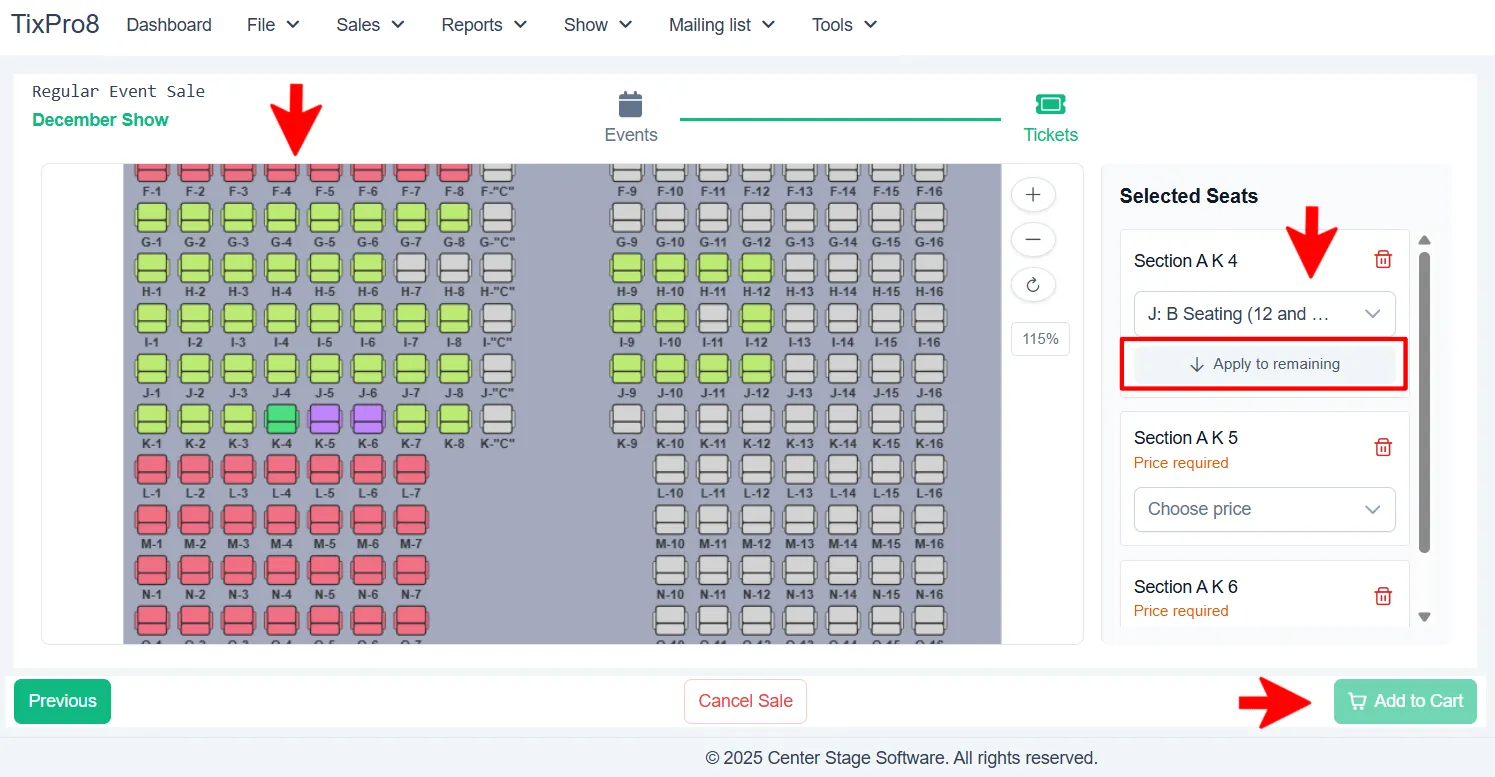Click the Tickets step icon
1495x777 pixels.
pos(1050,104)
